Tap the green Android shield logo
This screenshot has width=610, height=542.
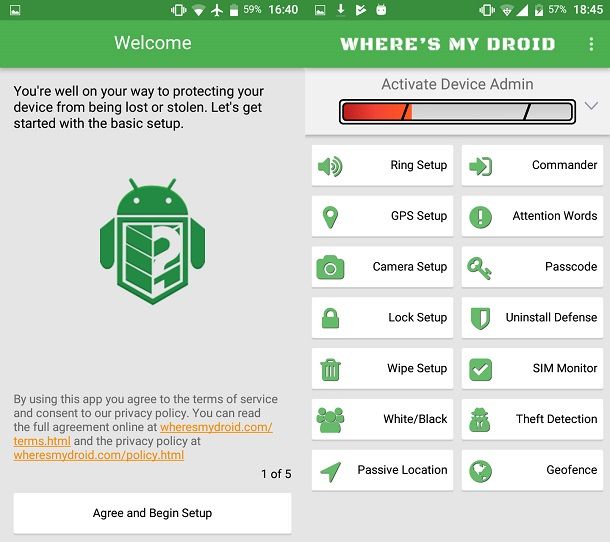tap(152, 241)
